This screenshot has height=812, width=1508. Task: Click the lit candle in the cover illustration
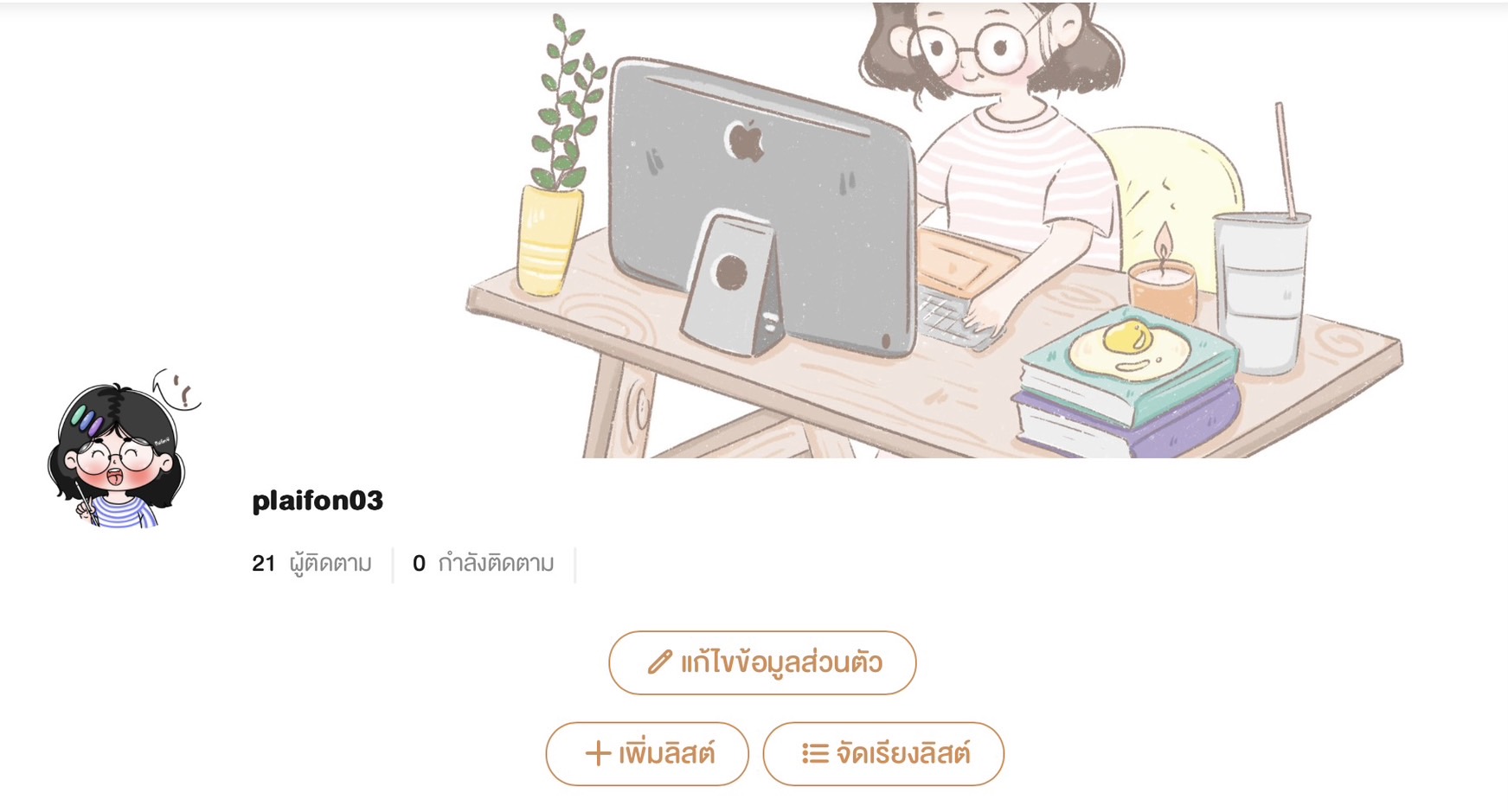point(1162,277)
